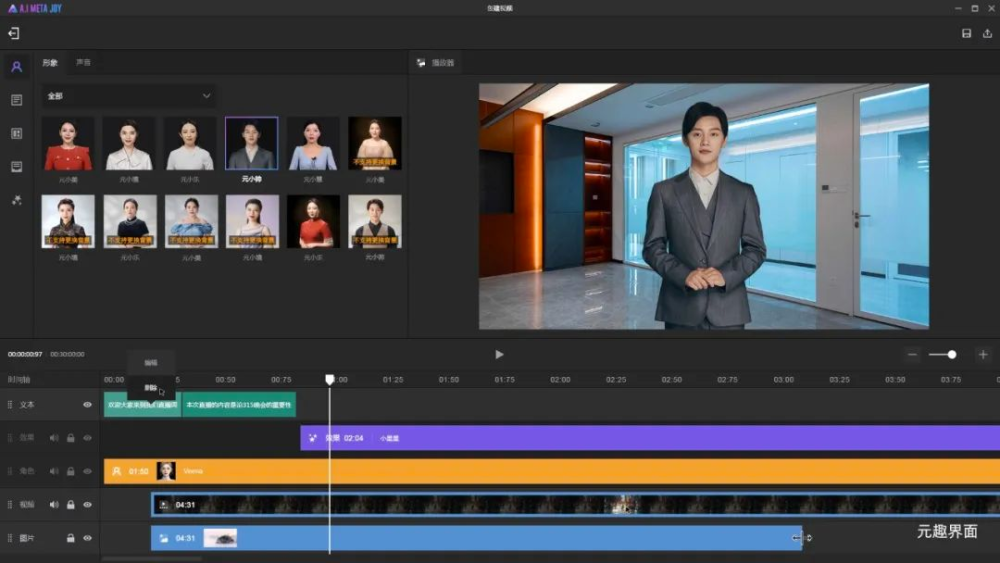Click the exit project icon
This screenshot has width=1000, height=563.
tap(14, 33)
